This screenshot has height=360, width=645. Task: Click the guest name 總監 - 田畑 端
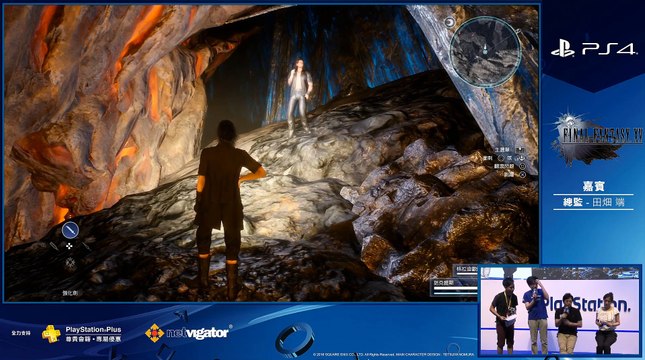coord(594,202)
